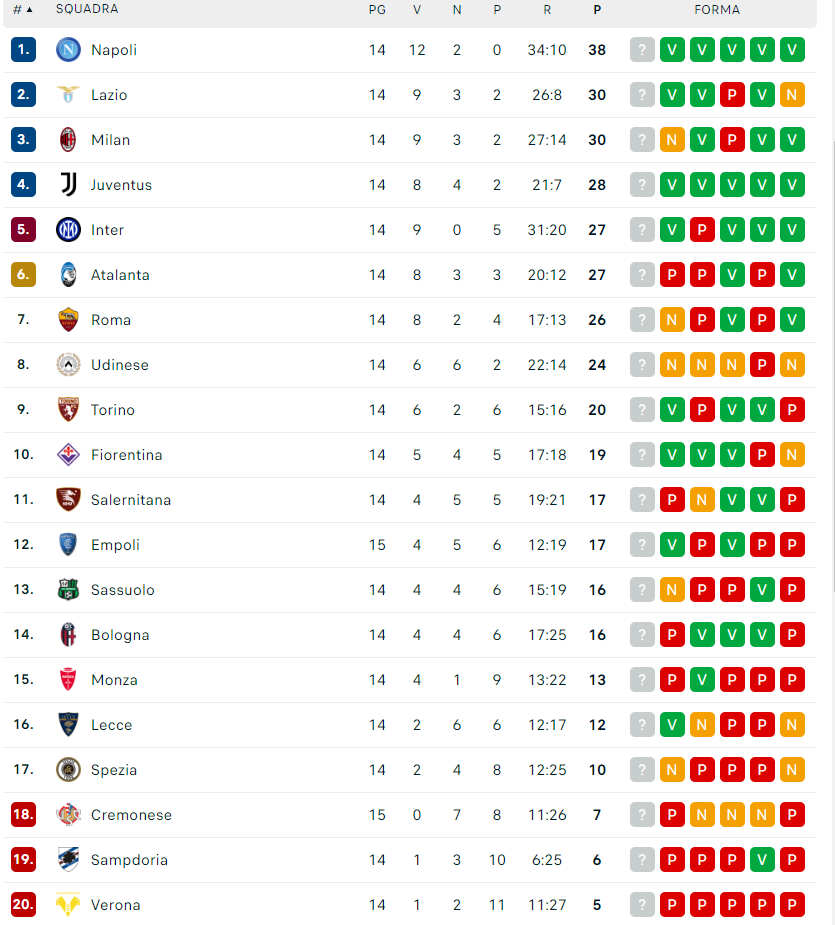The width and height of the screenshot is (835, 925).
Task: Select the Verona yellow logo
Action: click(x=68, y=904)
